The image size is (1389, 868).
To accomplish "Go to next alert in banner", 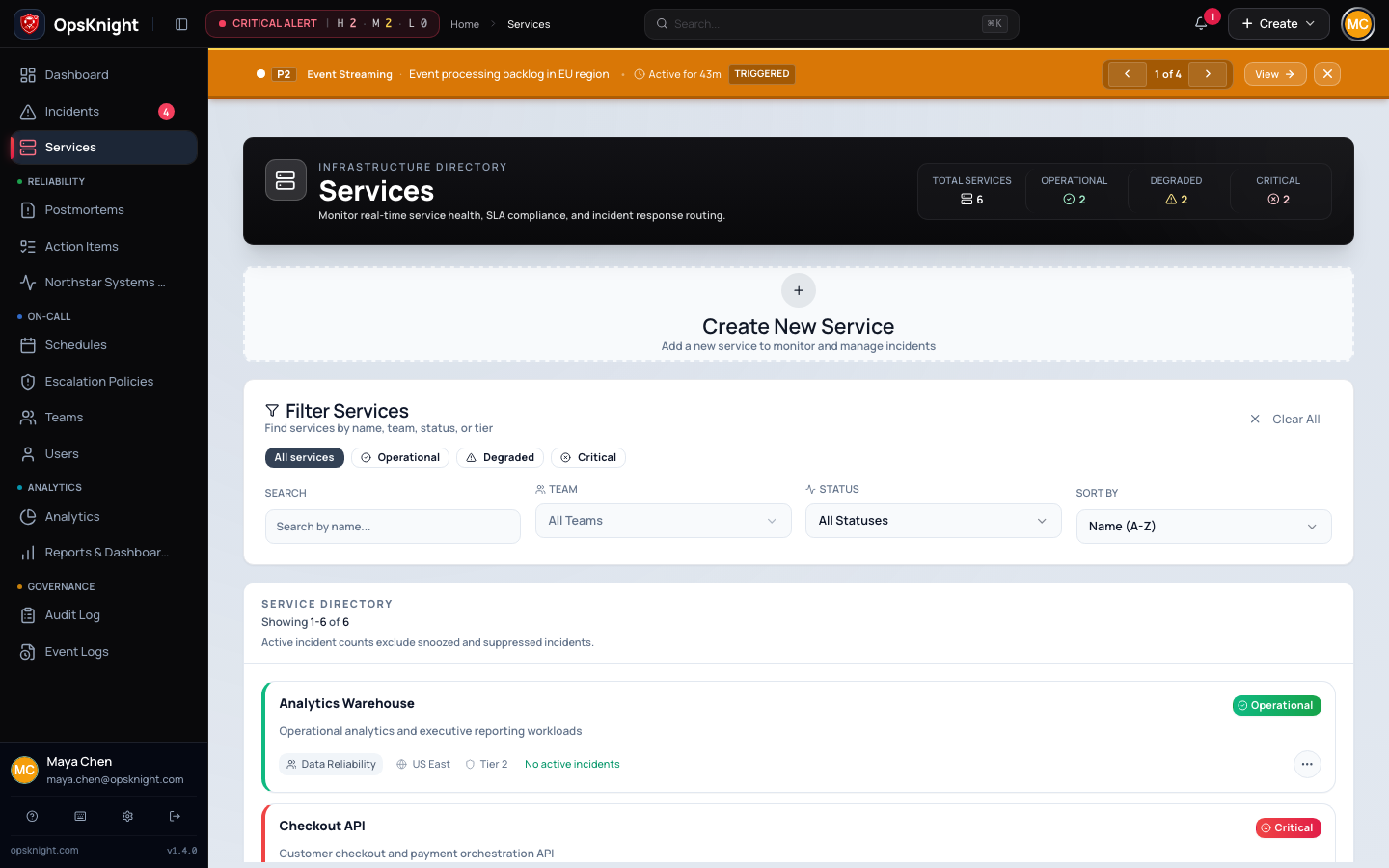I will pyautogui.click(x=1208, y=74).
